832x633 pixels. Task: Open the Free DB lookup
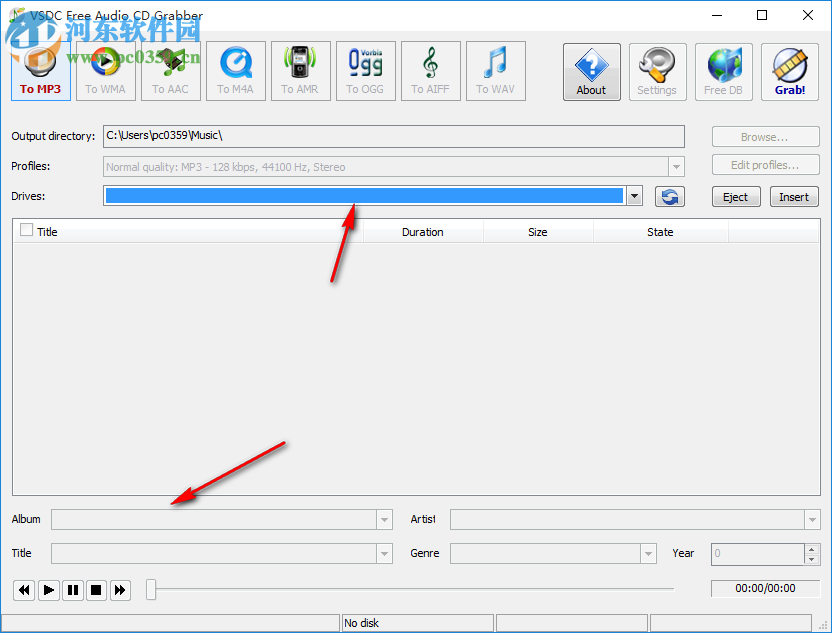coord(723,71)
